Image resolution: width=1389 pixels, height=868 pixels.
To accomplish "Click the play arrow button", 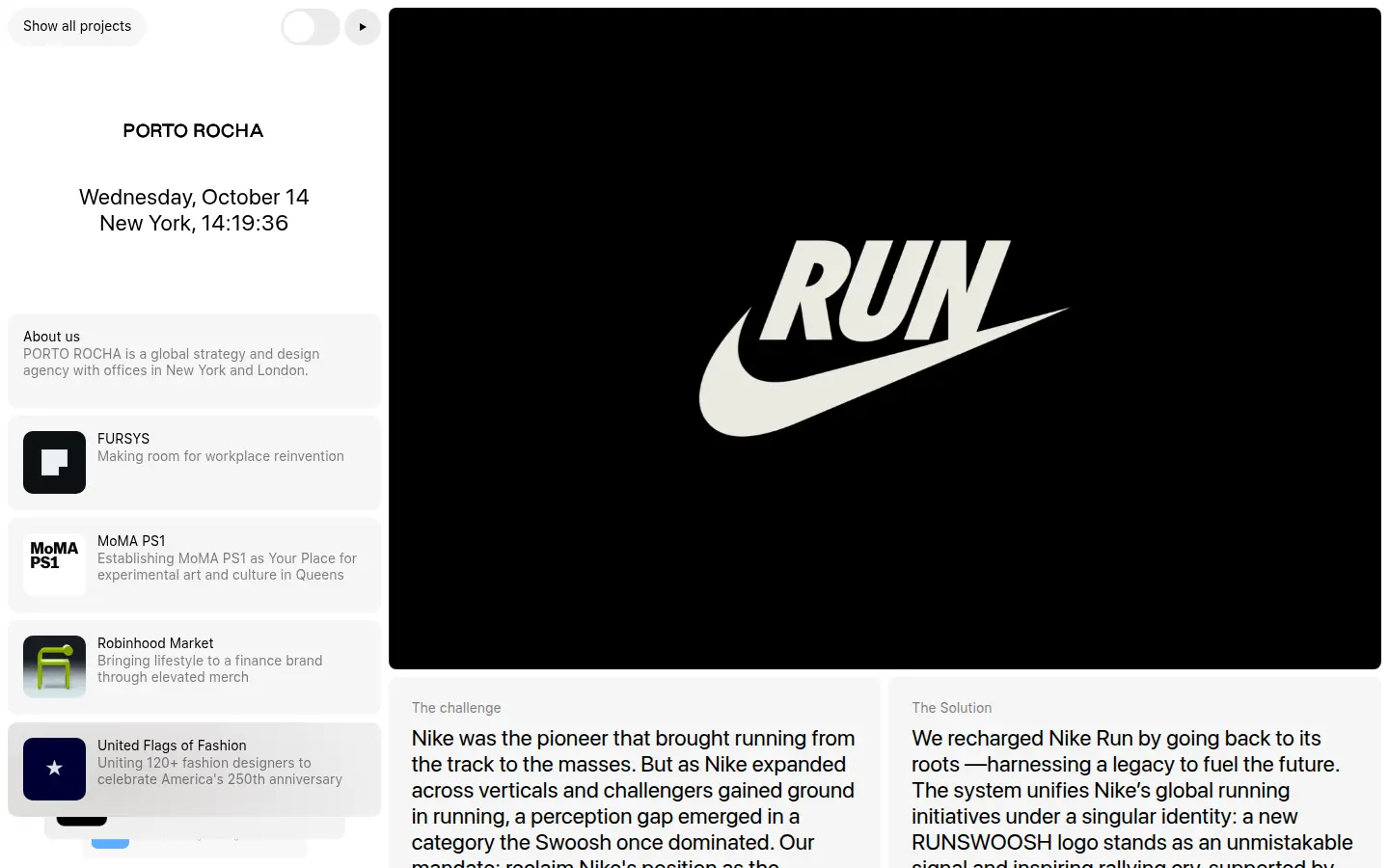I will (x=363, y=27).
